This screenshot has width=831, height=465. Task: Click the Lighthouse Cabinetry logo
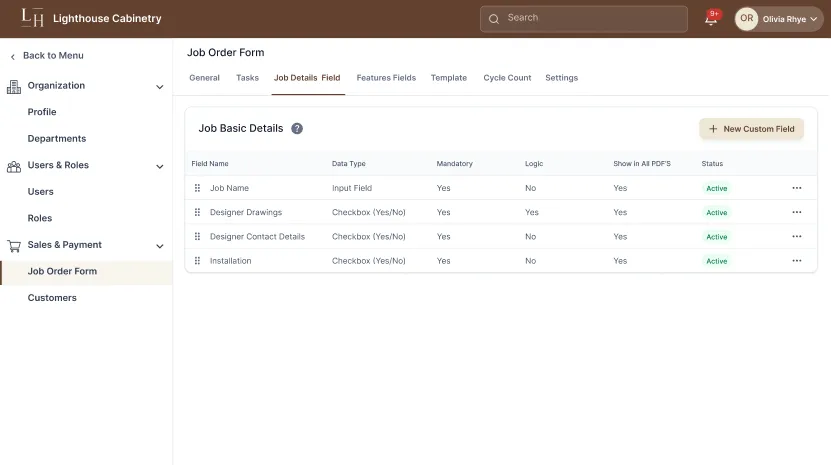pyautogui.click(x=33, y=18)
